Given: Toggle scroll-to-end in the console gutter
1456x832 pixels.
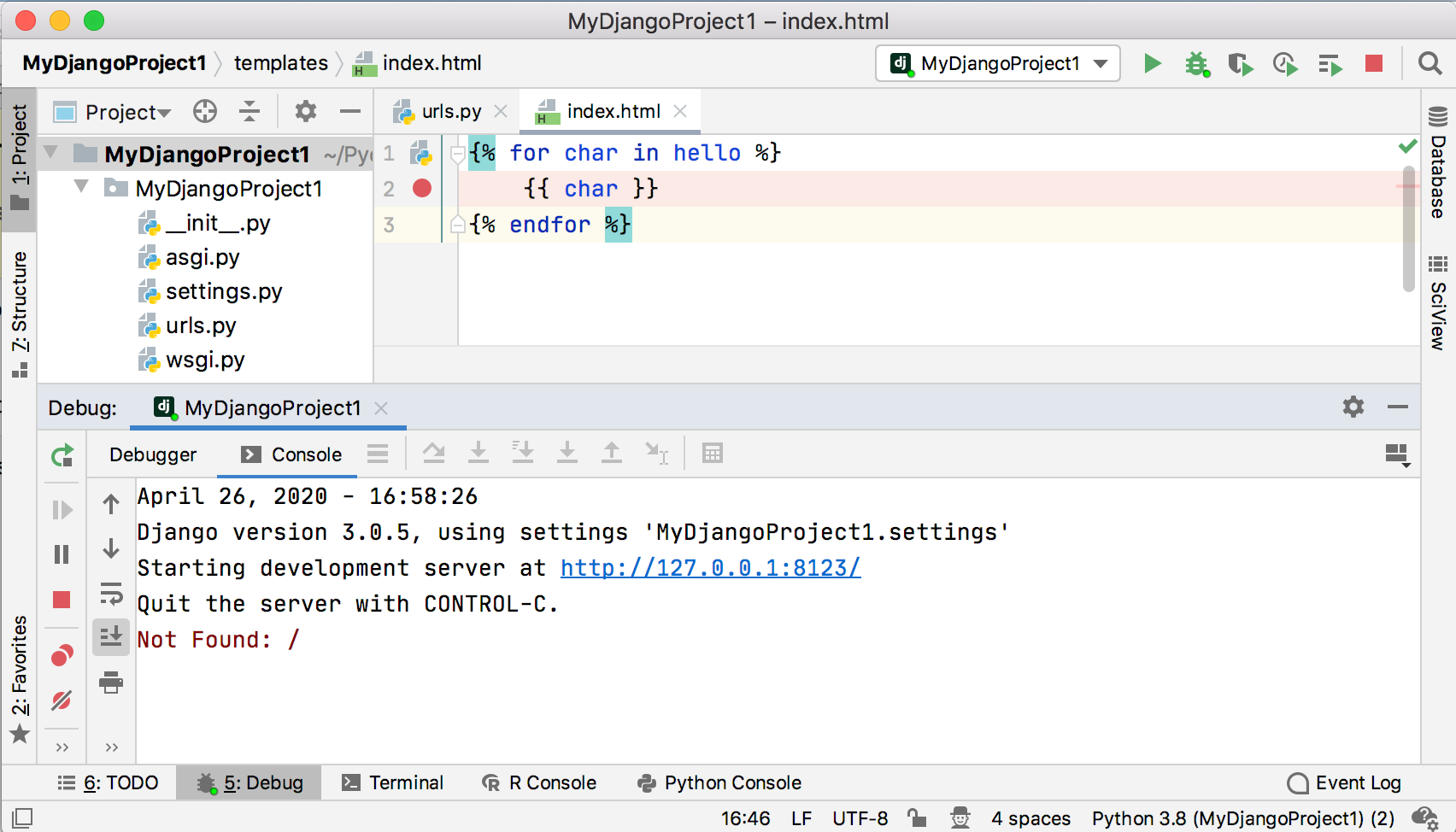Looking at the screenshot, I should click(x=111, y=636).
